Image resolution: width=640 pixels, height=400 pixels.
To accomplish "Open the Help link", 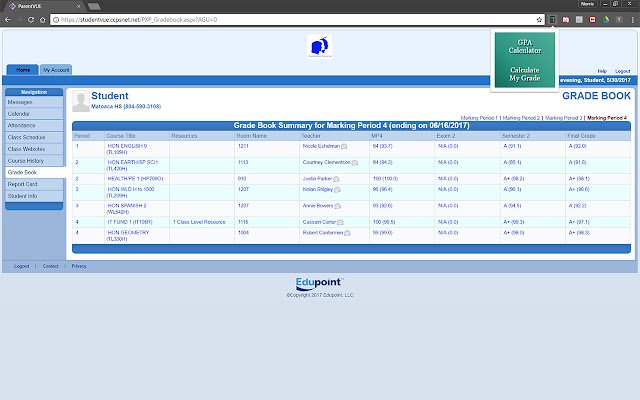I will point(602,71).
